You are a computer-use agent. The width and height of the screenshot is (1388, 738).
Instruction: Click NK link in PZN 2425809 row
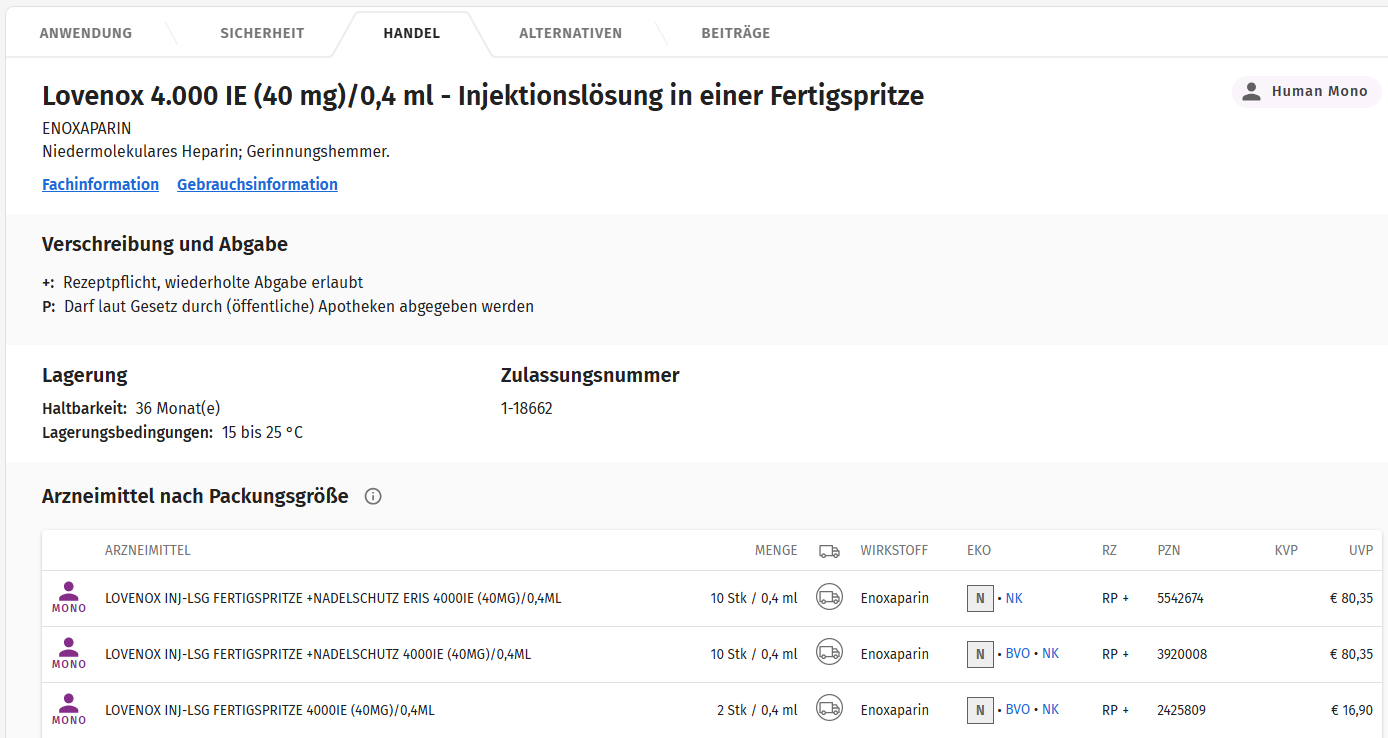(x=1051, y=710)
